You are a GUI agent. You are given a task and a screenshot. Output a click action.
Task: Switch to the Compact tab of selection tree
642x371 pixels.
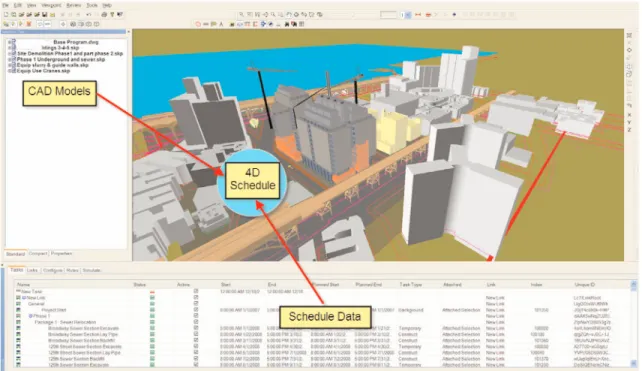pos(38,253)
